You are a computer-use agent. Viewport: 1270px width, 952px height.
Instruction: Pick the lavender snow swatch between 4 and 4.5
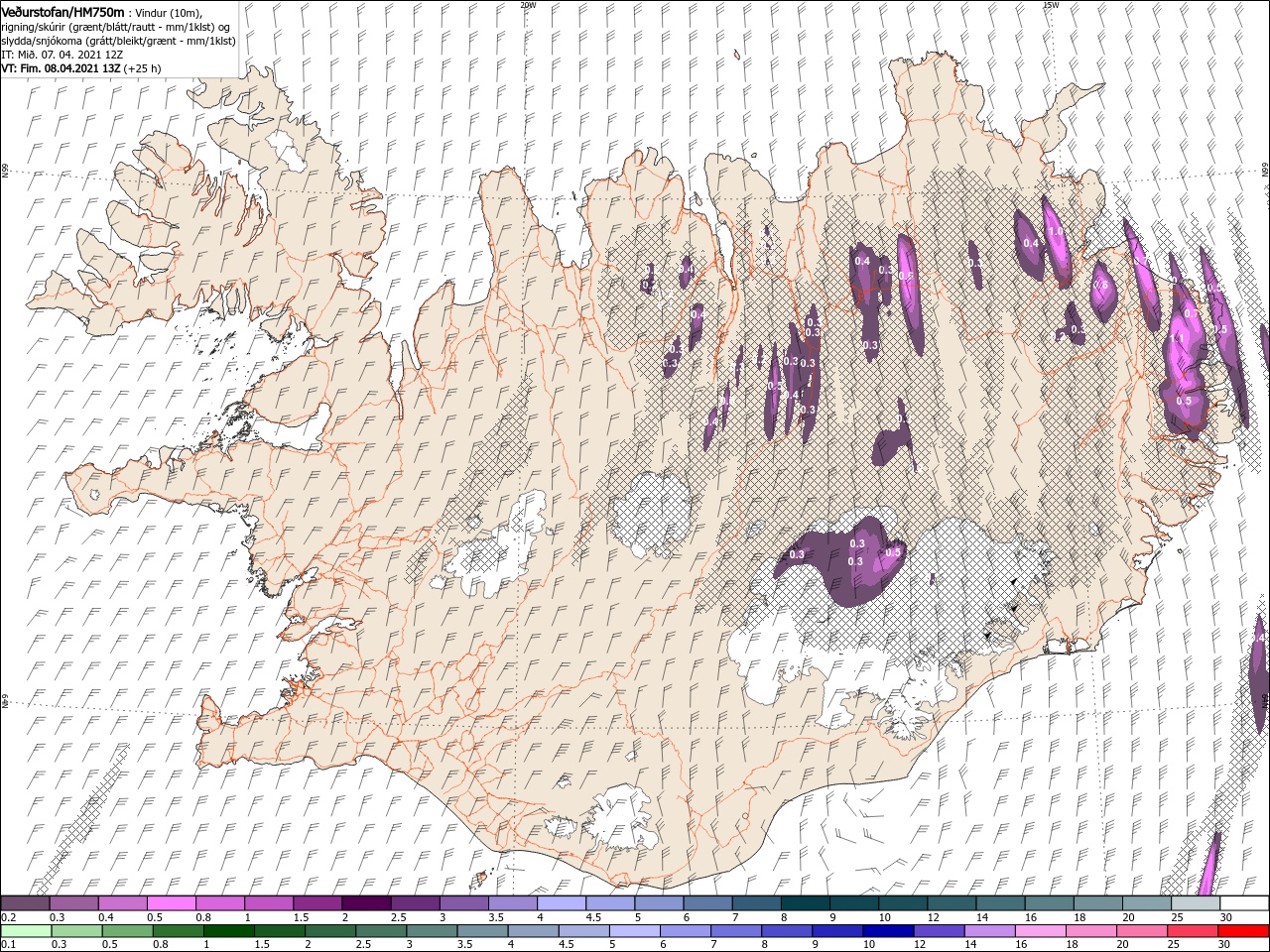click(562, 903)
